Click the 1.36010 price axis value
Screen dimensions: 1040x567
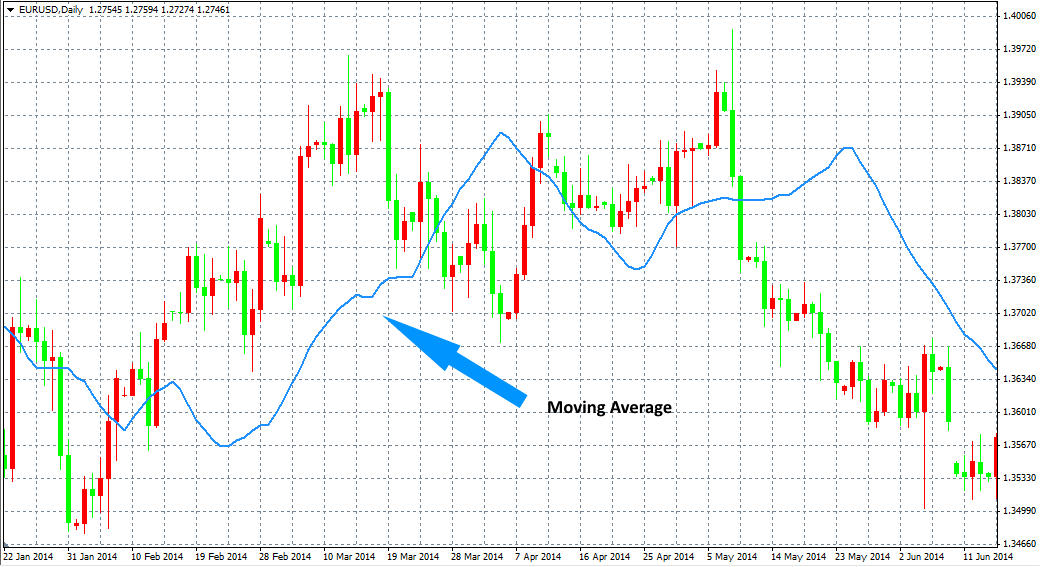[1018, 412]
